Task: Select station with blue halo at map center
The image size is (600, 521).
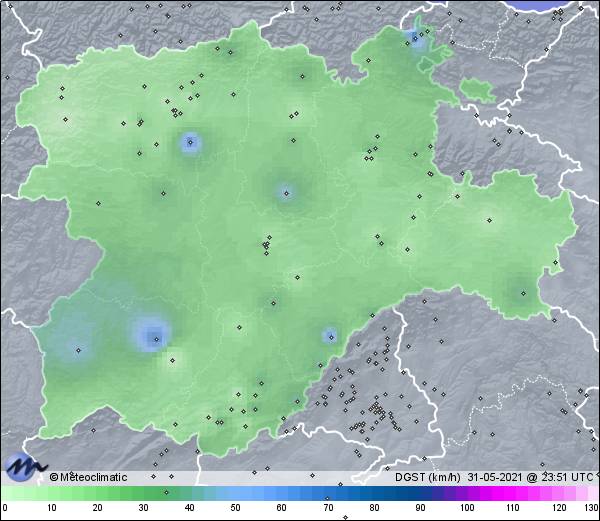Action: click(286, 194)
